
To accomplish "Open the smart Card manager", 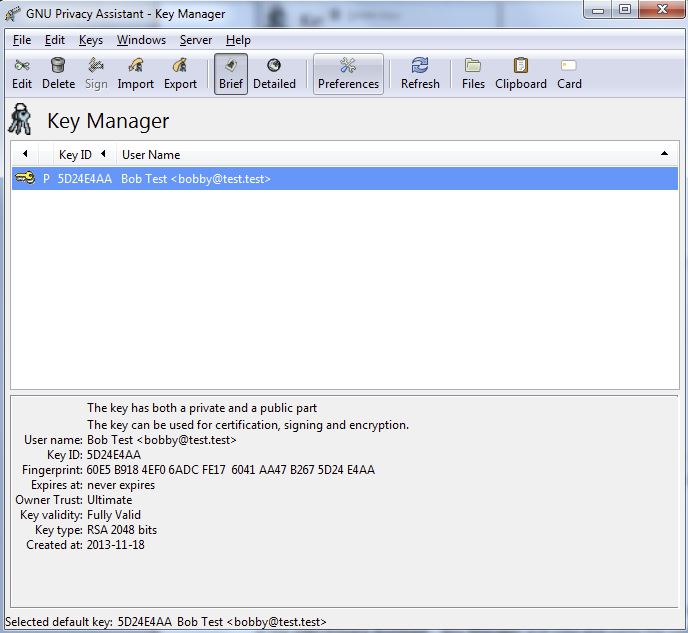I will 569,74.
